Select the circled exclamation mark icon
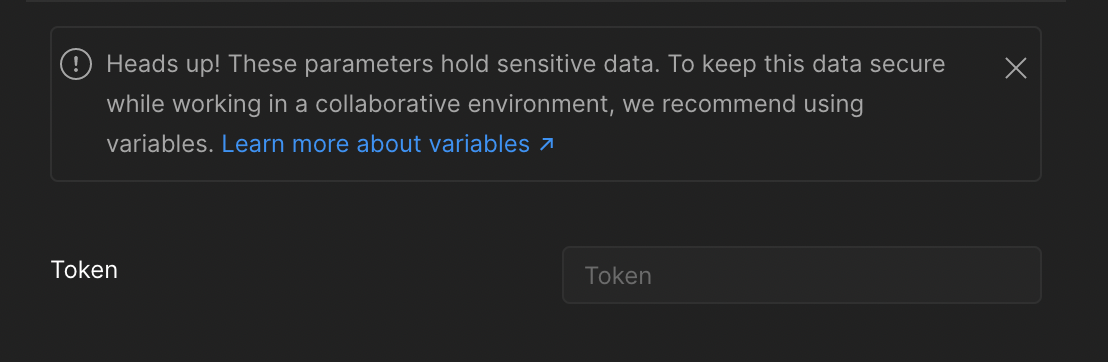 tap(76, 64)
